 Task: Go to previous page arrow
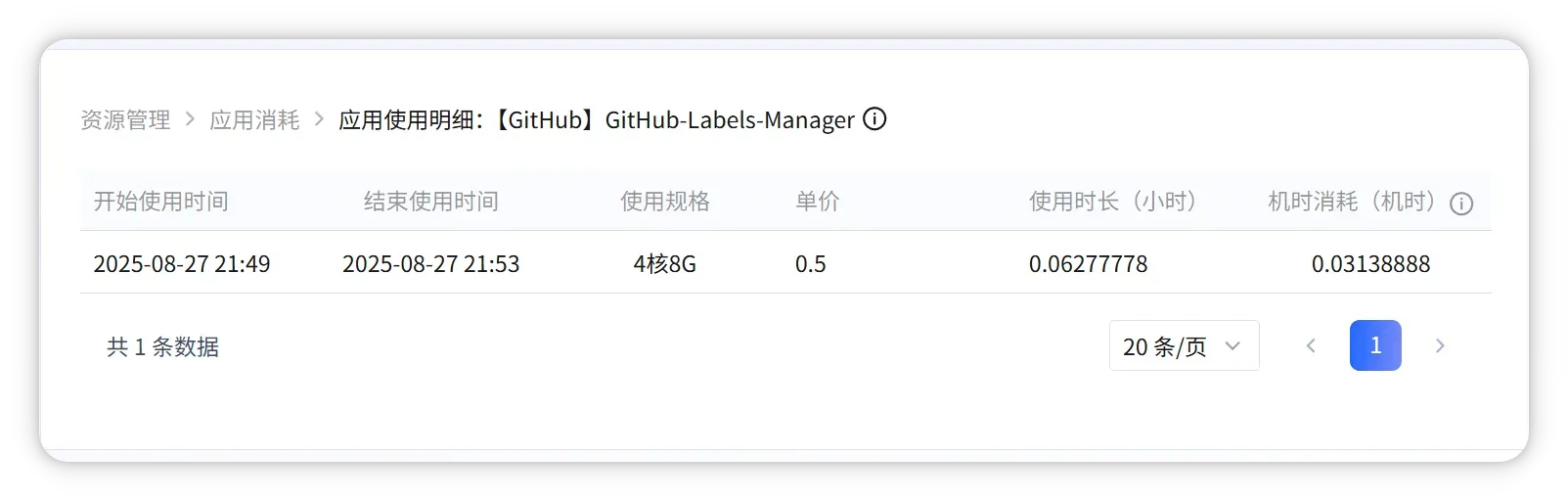(1311, 345)
